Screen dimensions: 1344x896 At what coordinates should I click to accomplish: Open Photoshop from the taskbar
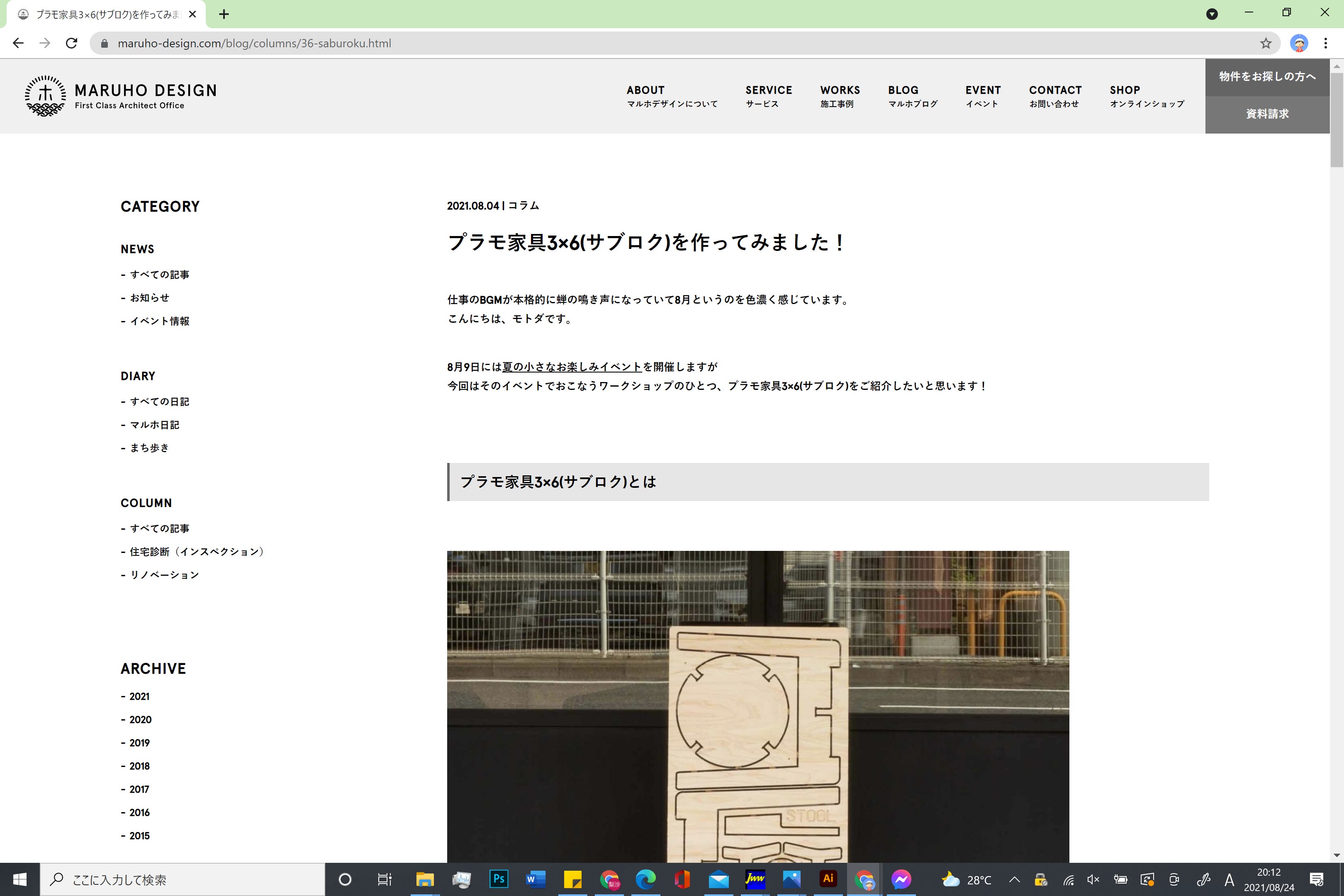tap(498, 879)
